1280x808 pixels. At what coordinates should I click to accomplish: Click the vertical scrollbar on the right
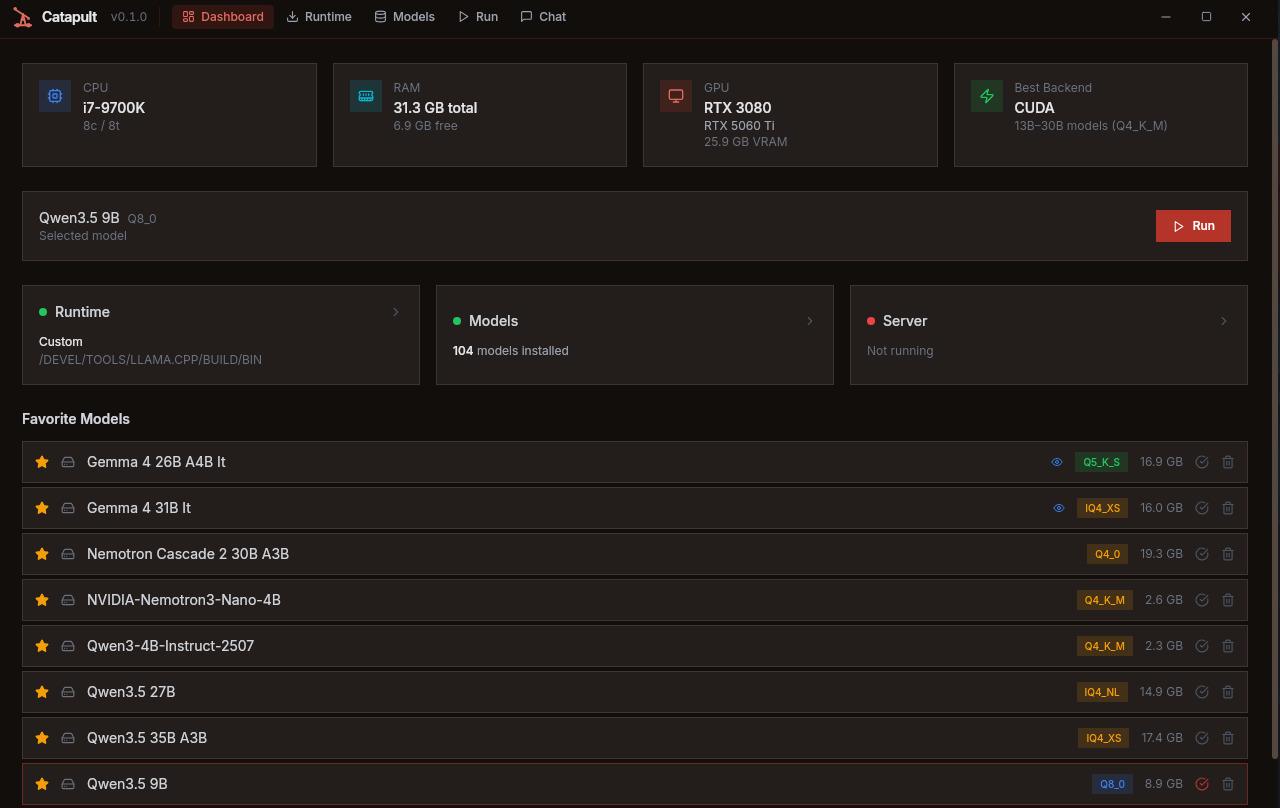pyautogui.click(x=1275, y=400)
